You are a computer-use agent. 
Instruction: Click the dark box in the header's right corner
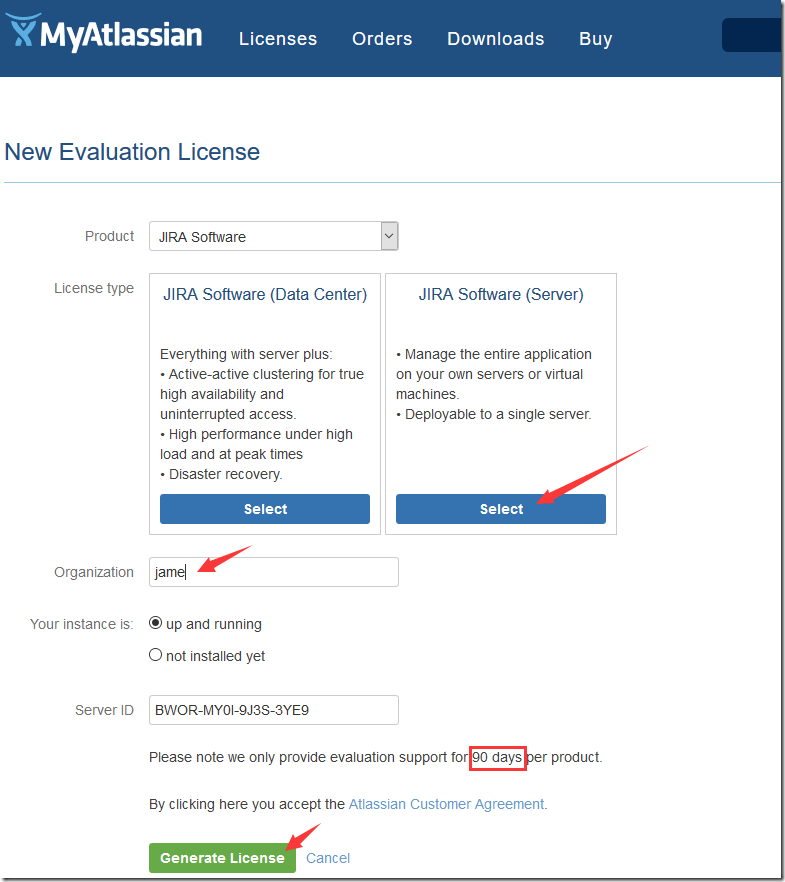tap(751, 35)
